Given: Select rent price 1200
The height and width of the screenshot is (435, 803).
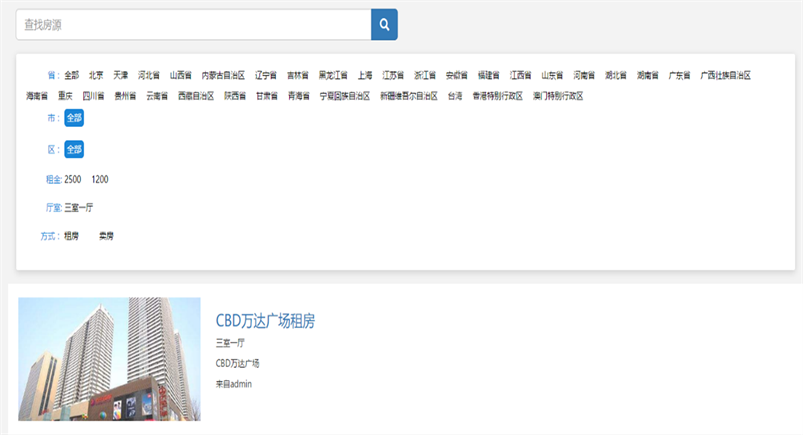Looking at the screenshot, I should (100, 180).
